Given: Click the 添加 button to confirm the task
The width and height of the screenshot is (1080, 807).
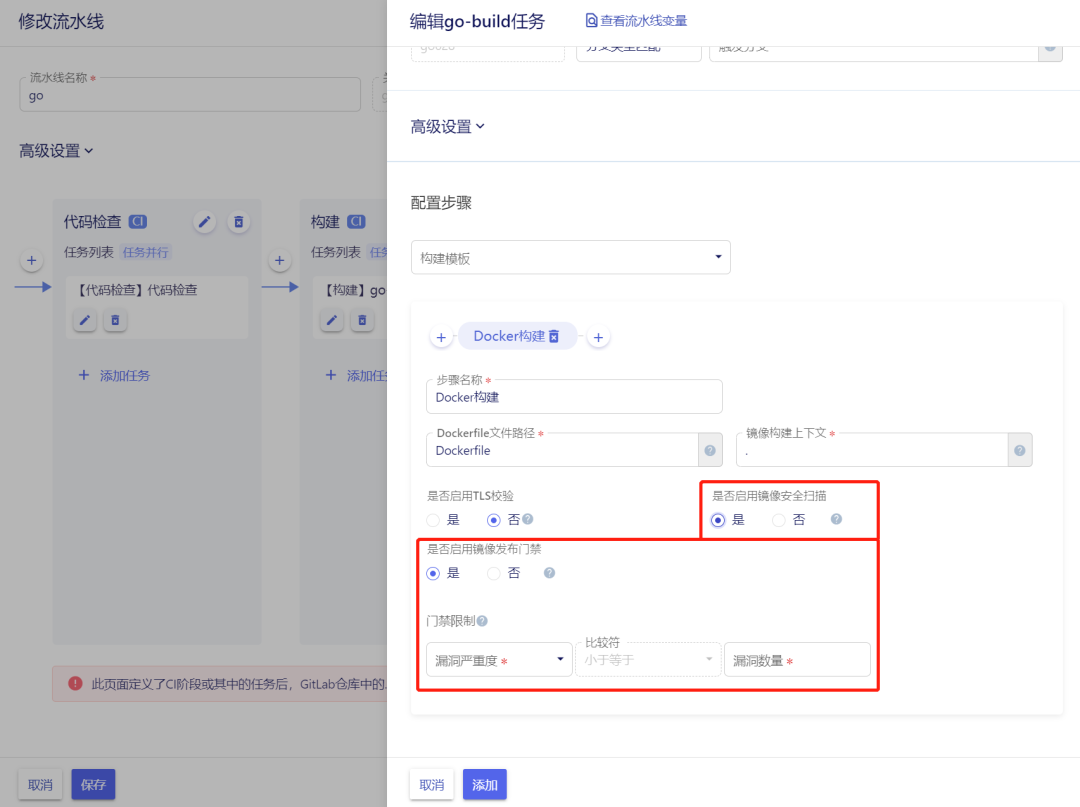Looking at the screenshot, I should (x=484, y=784).
